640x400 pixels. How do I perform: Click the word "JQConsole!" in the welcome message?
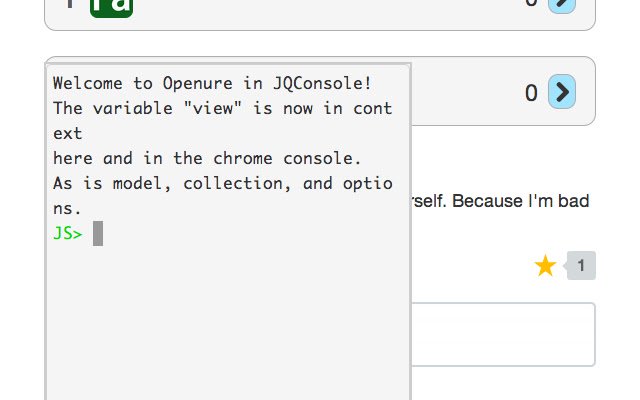click(x=322, y=83)
